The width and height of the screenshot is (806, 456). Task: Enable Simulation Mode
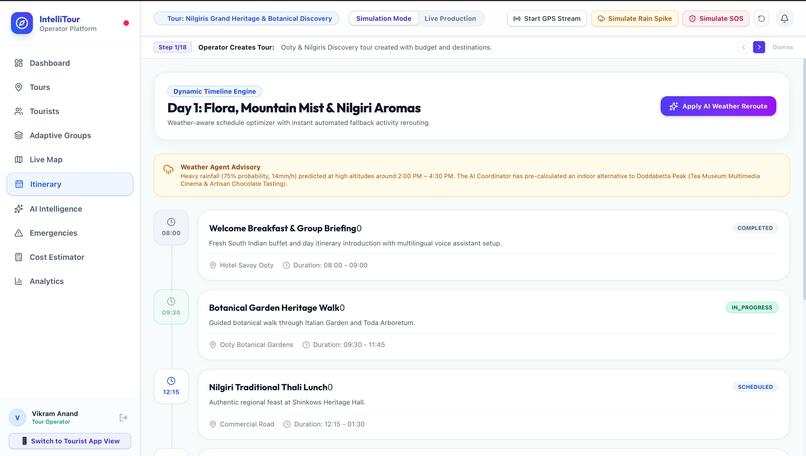[x=383, y=19]
